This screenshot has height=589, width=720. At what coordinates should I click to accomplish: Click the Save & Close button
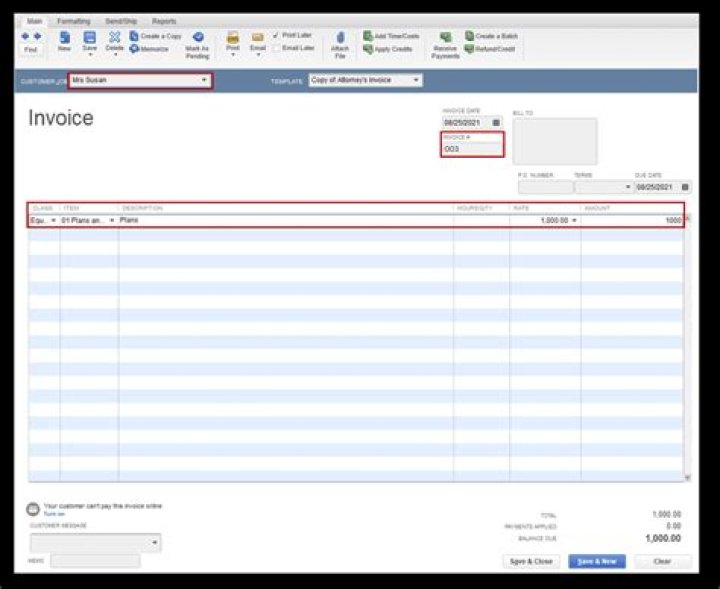[531, 561]
